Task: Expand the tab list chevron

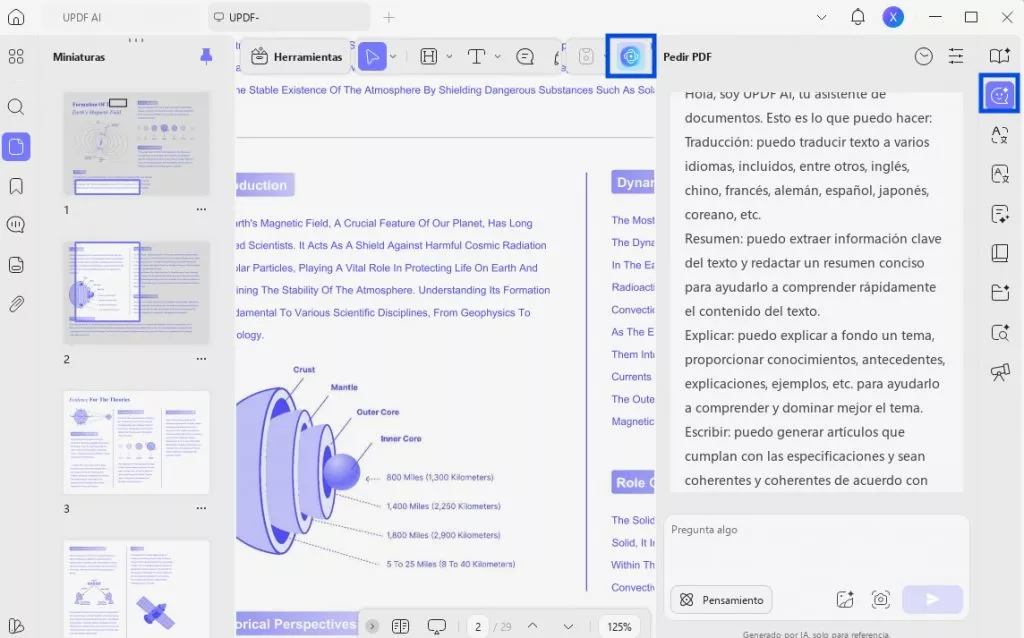Action: click(822, 18)
